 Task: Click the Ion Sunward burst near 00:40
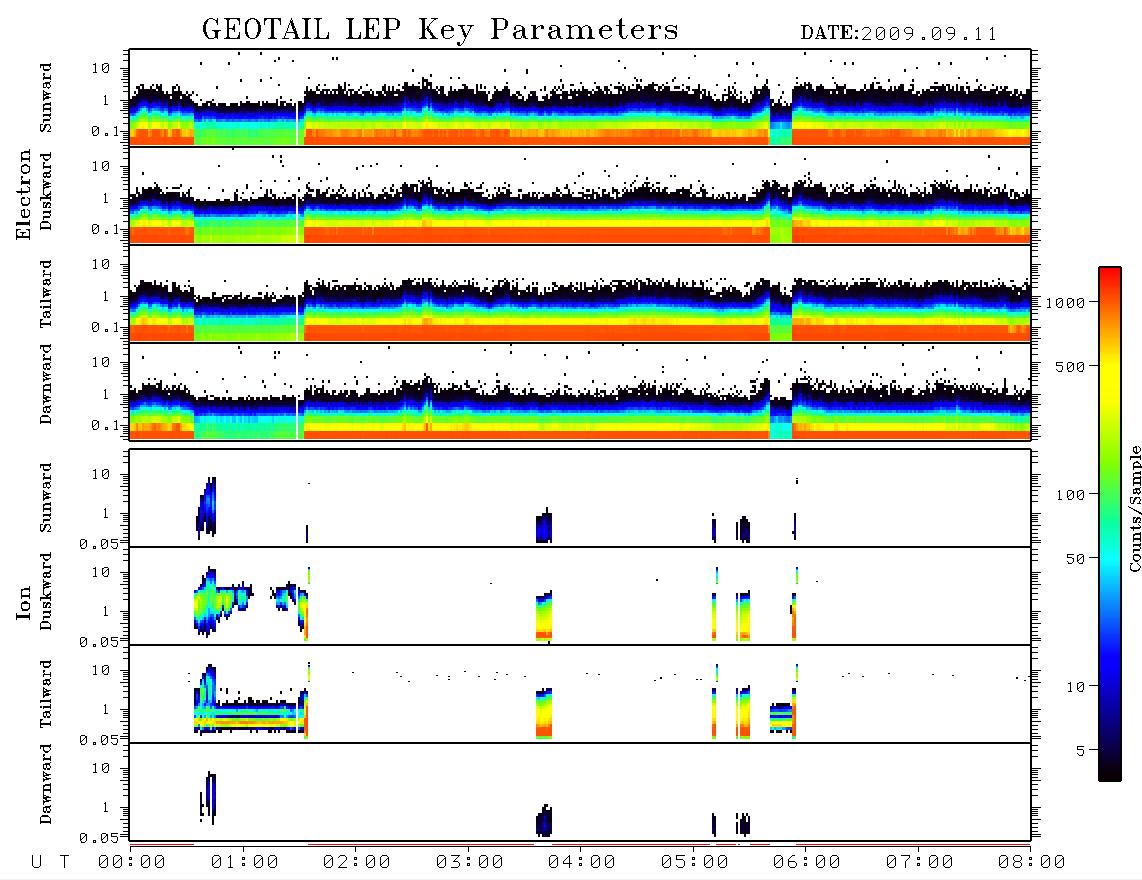point(207,508)
